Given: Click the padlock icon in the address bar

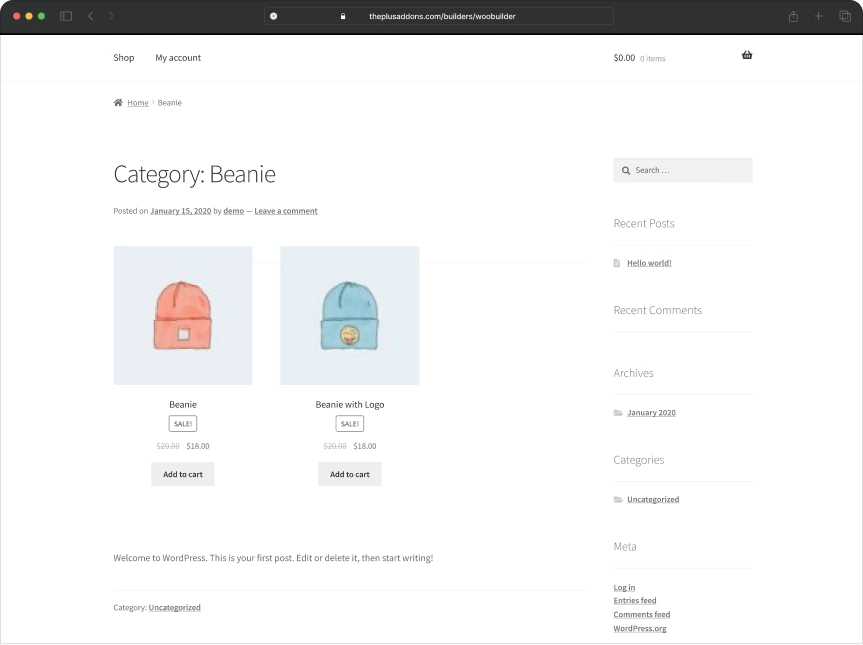Looking at the screenshot, I should pyautogui.click(x=343, y=16).
